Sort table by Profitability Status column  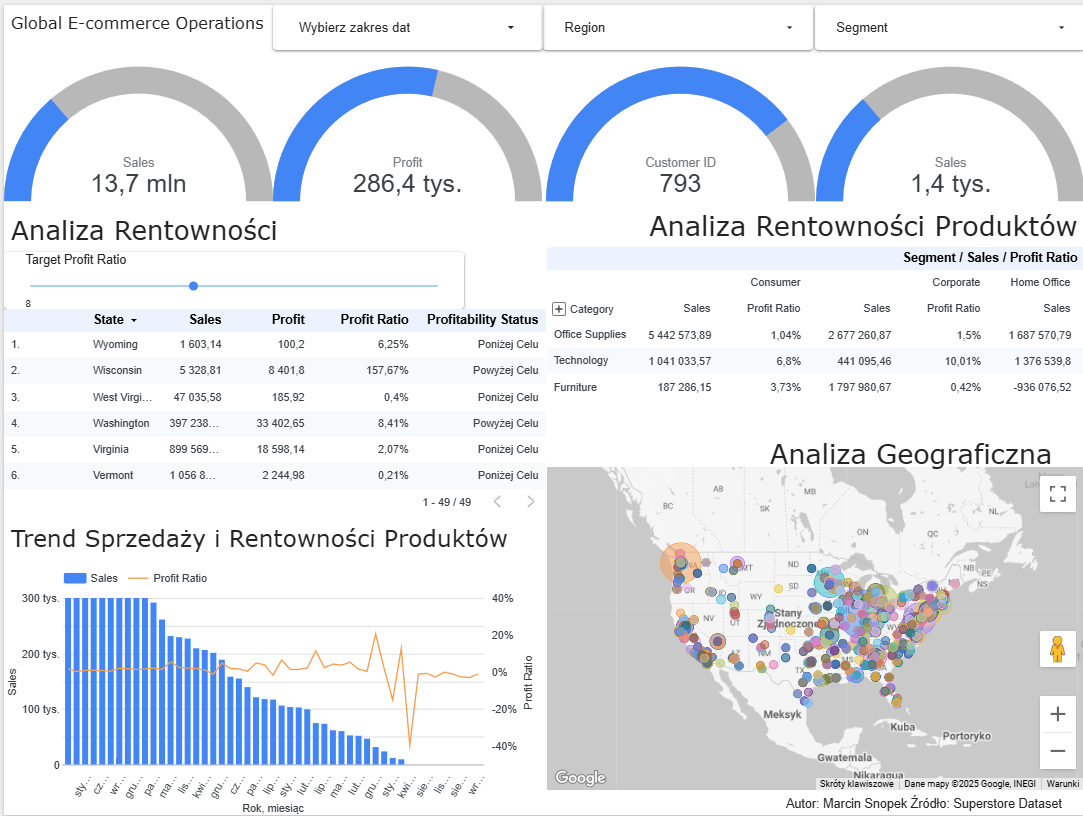point(482,319)
